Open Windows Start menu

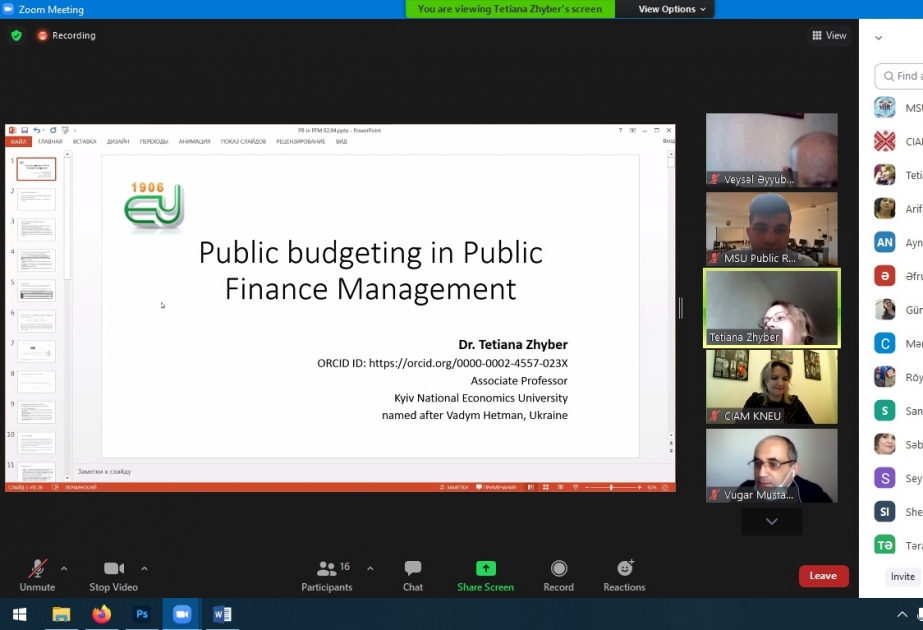(x=19, y=615)
